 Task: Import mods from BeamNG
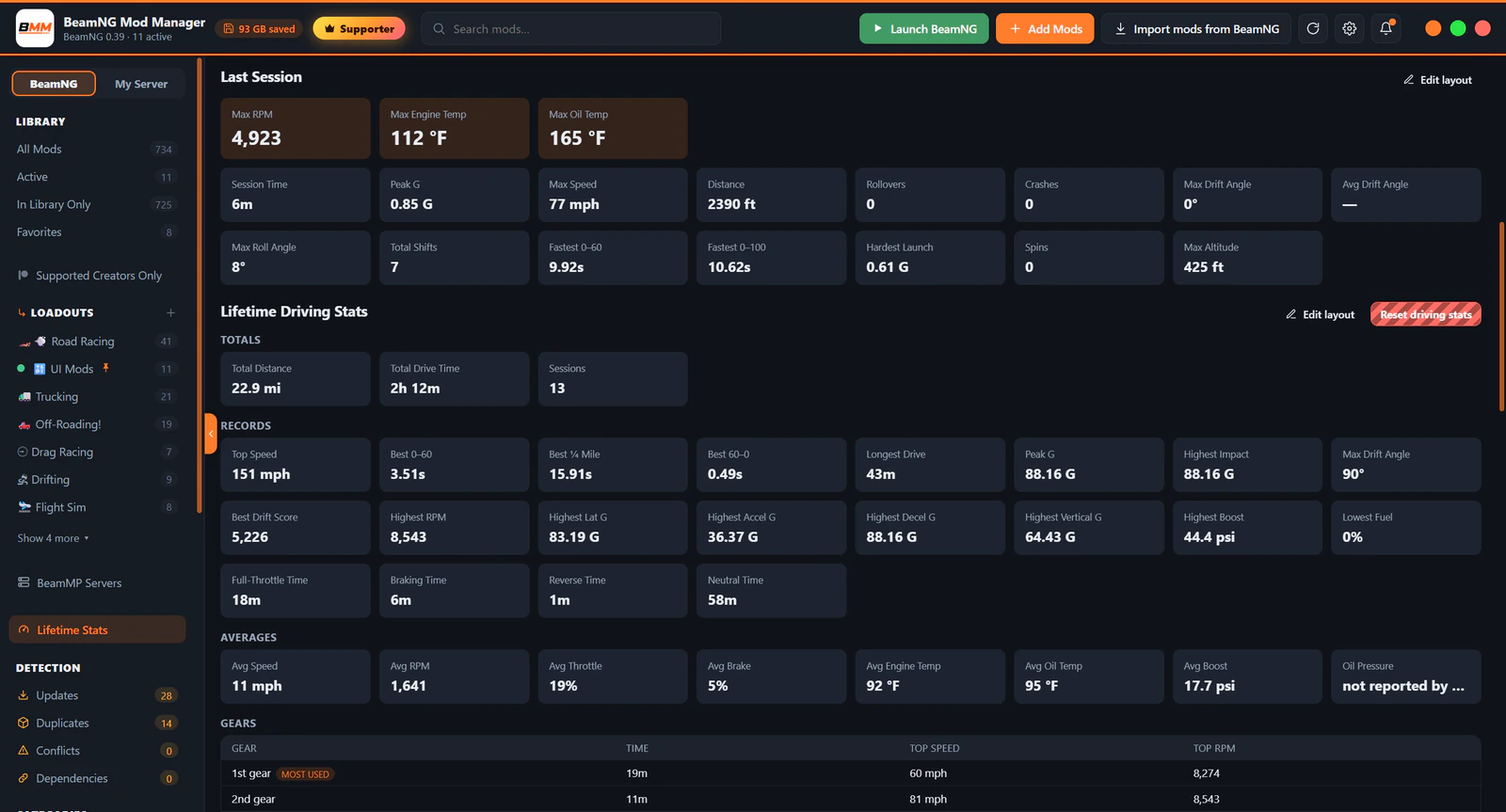[x=1196, y=29]
